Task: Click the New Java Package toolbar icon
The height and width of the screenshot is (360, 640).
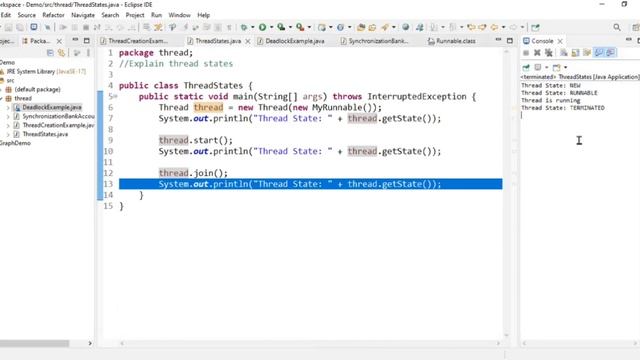Action: click(x=322, y=27)
